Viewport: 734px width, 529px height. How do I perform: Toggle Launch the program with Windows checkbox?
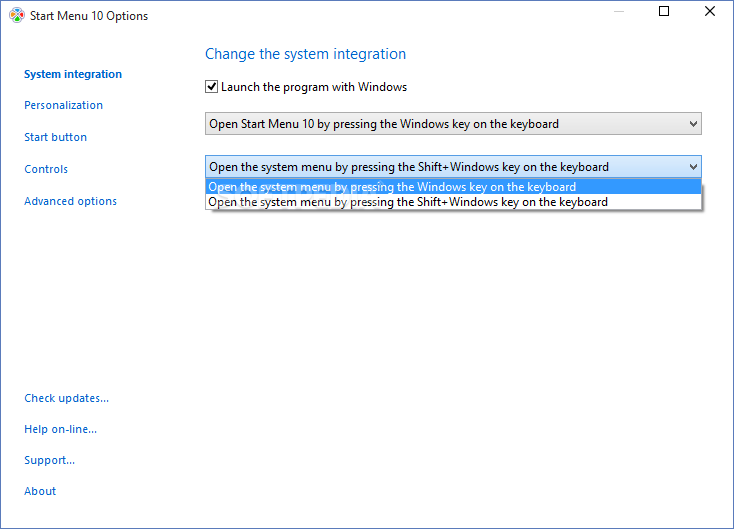tap(211, 87)
